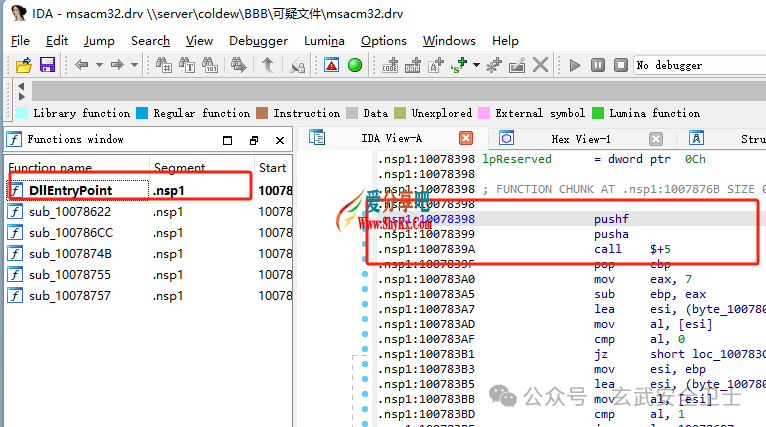Float the Functions window panel

pyautogui.click(x=254, y=140)
